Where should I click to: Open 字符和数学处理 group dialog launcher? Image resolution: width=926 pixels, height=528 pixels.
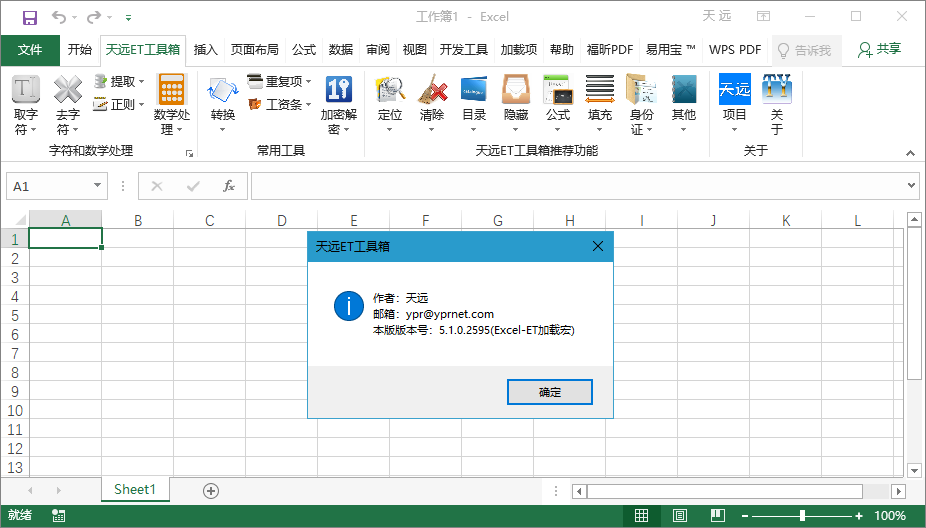click(189, 154)
